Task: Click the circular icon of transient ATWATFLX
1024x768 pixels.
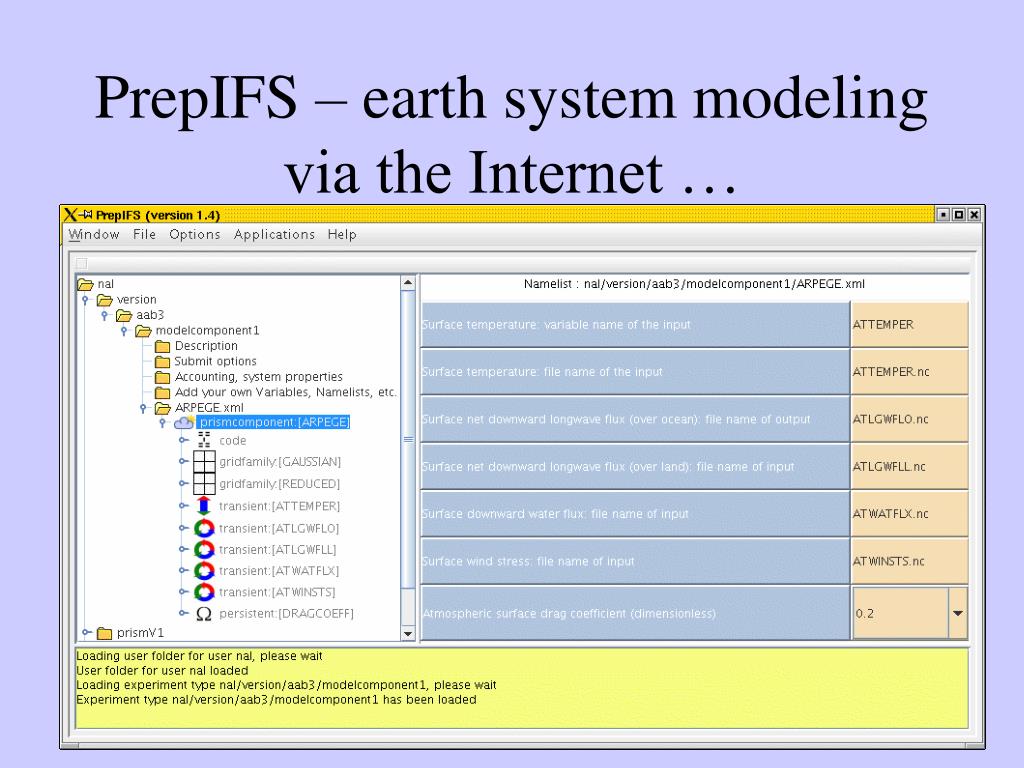Action: pos(204,571)
